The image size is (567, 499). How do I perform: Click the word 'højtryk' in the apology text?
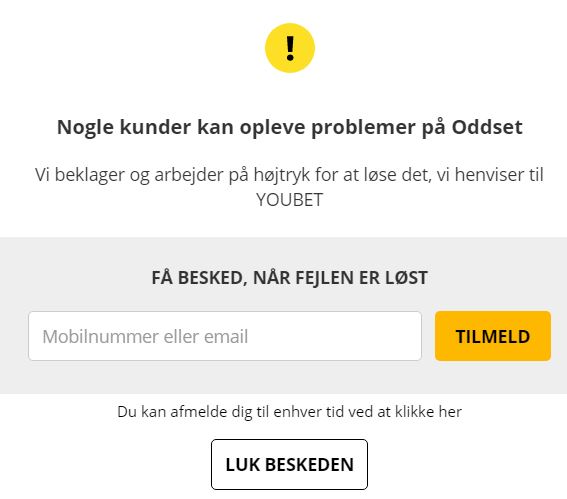pyautogui.click(x=282, y=176)
